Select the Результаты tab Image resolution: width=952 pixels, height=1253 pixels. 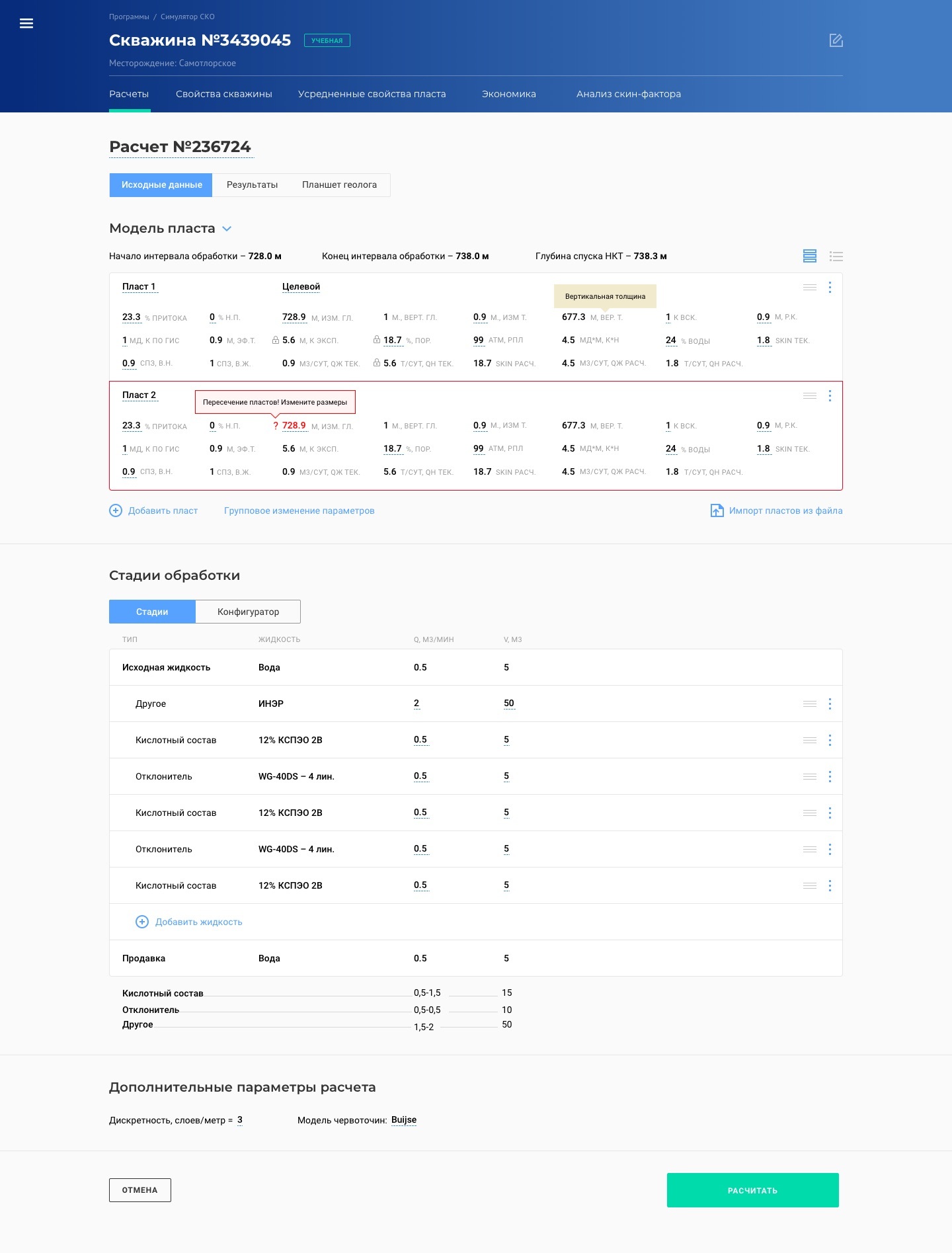coord(252,185)
